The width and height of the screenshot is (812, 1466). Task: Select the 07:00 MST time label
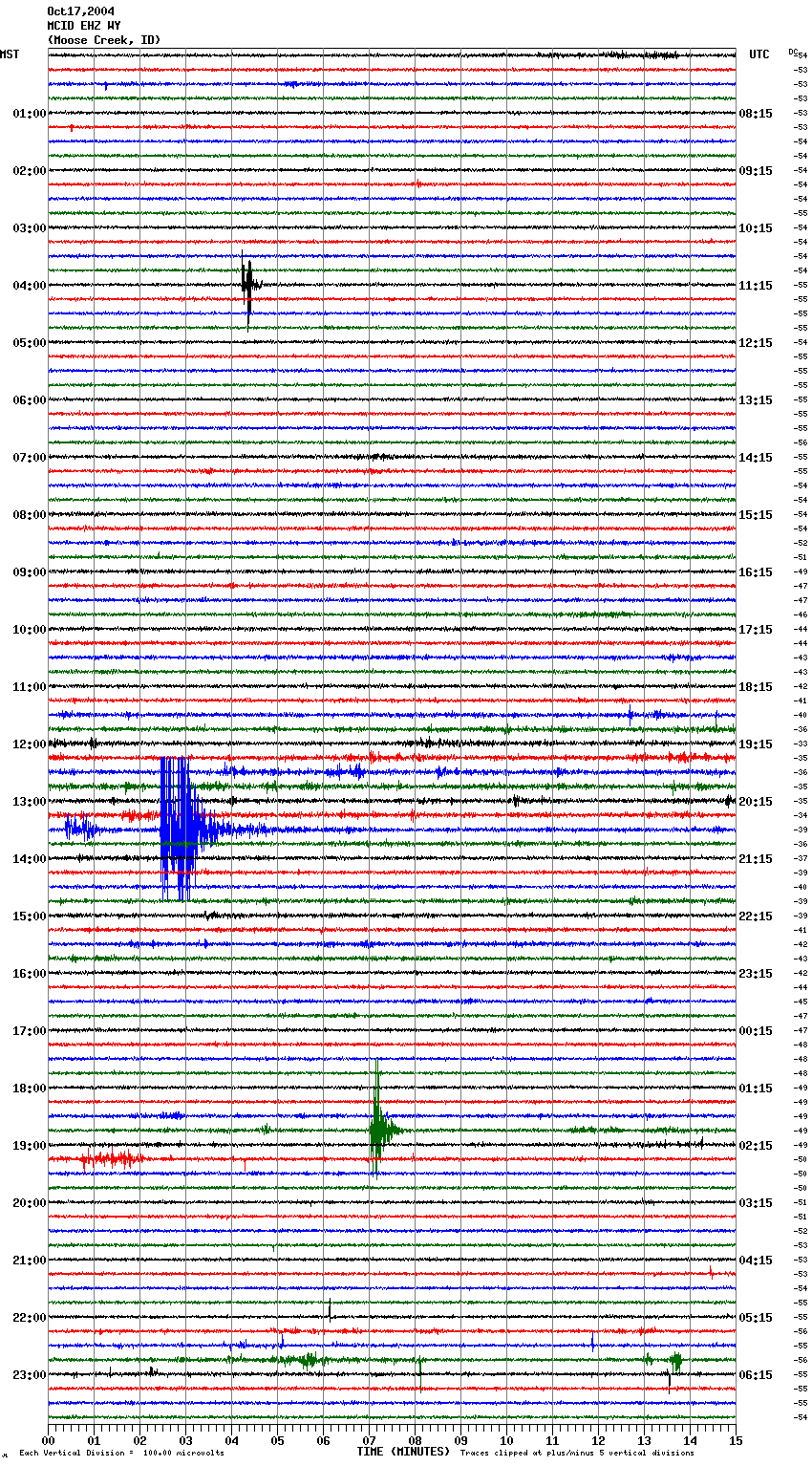30,458
